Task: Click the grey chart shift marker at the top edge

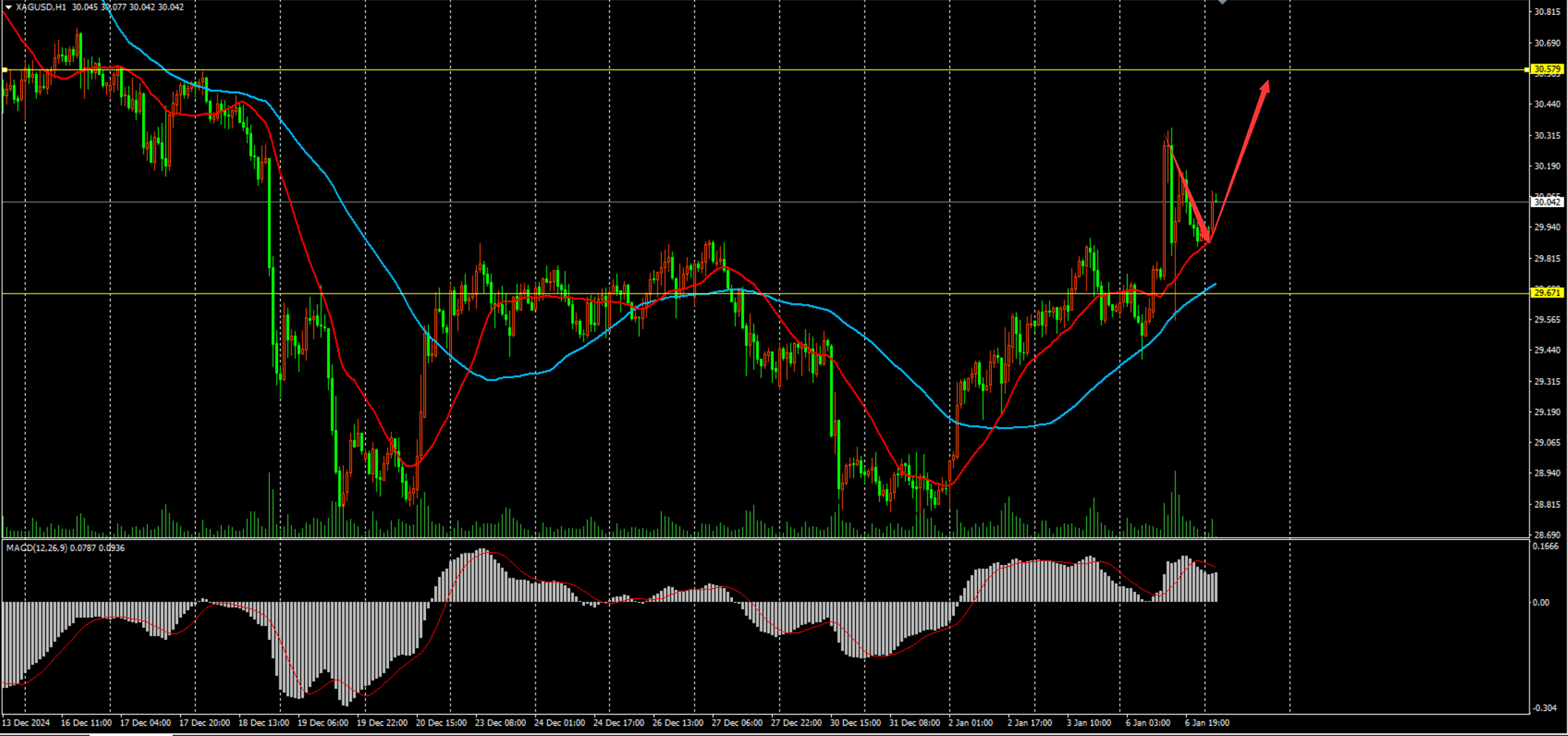Action: tap(1223, 2)
